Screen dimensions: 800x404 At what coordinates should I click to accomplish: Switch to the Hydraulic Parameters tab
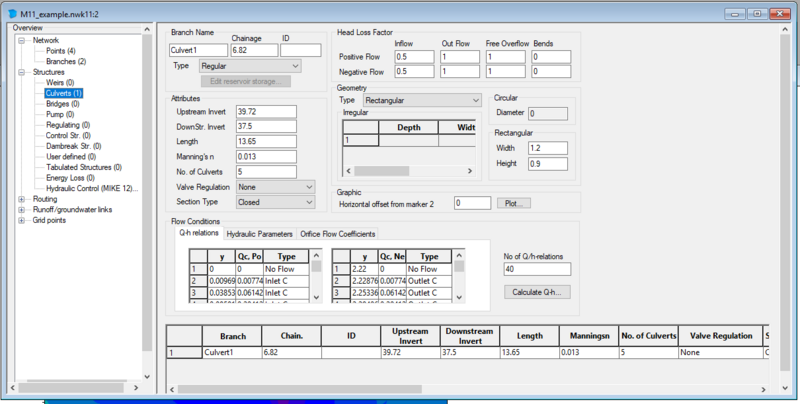(260, 234)
